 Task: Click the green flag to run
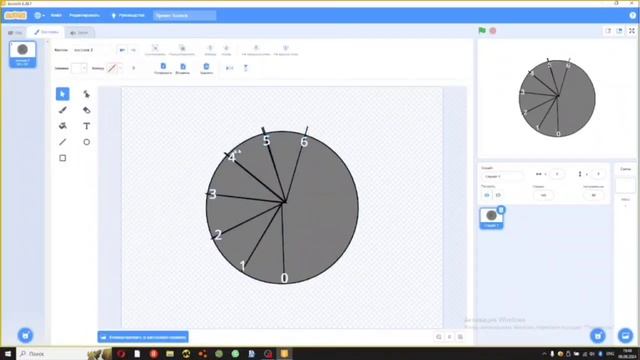pyautogui.click(x=482, y=31)
